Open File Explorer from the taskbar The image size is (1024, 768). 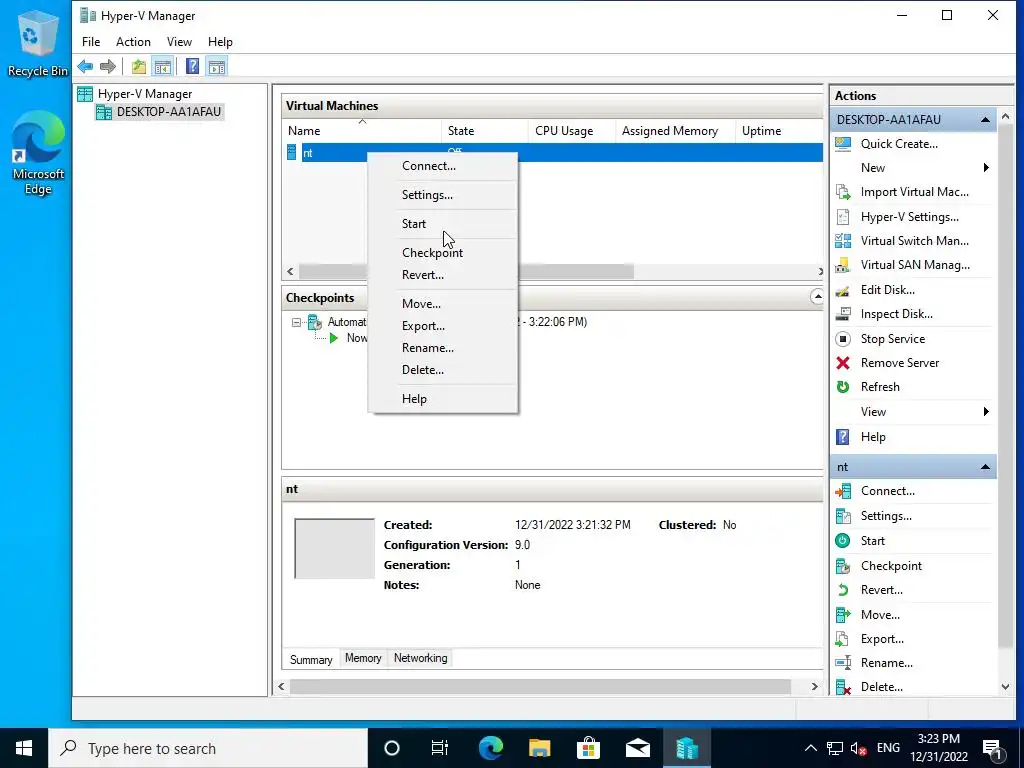point(539,748)
